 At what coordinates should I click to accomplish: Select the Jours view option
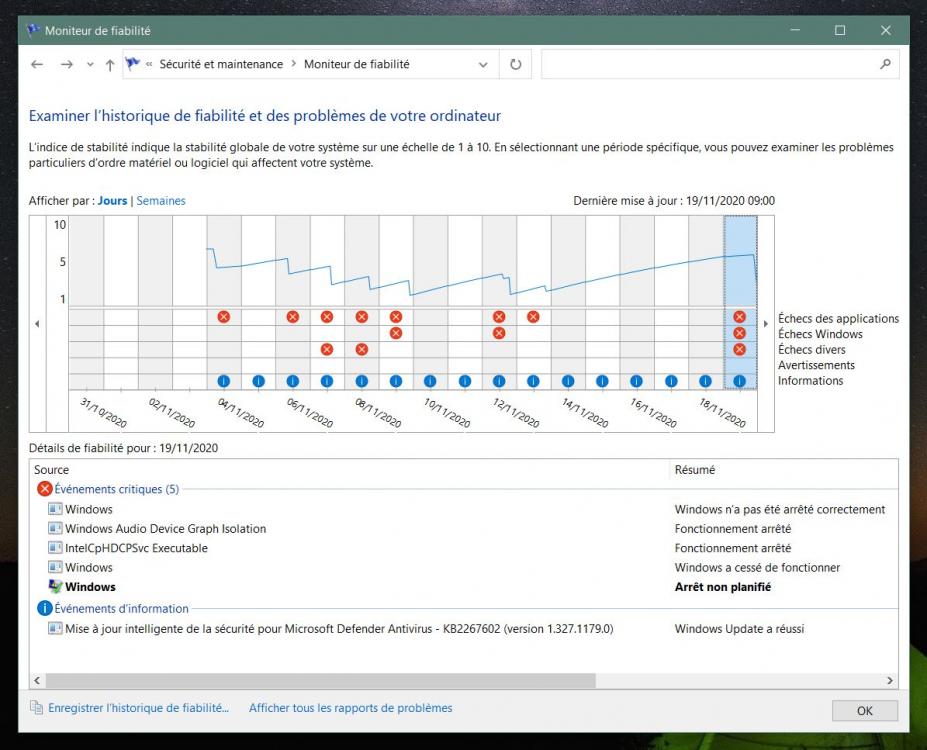[112, 200]
